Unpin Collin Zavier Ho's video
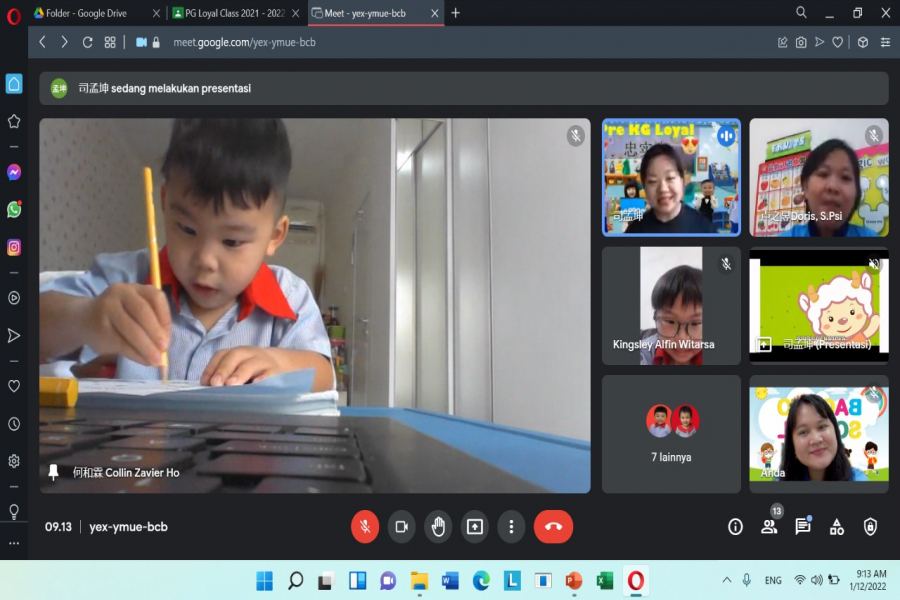 coord(54,472)
